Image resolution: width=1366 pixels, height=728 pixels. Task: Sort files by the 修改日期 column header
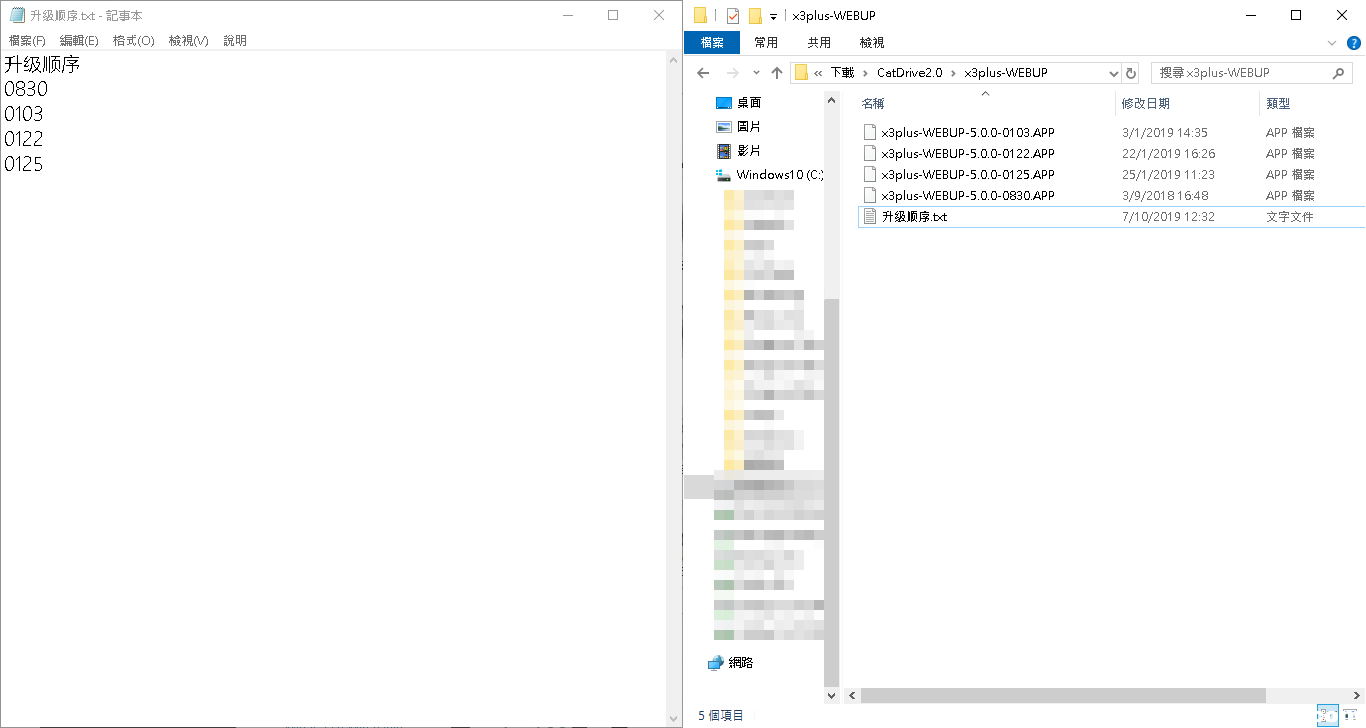[x=1146, y=103]
